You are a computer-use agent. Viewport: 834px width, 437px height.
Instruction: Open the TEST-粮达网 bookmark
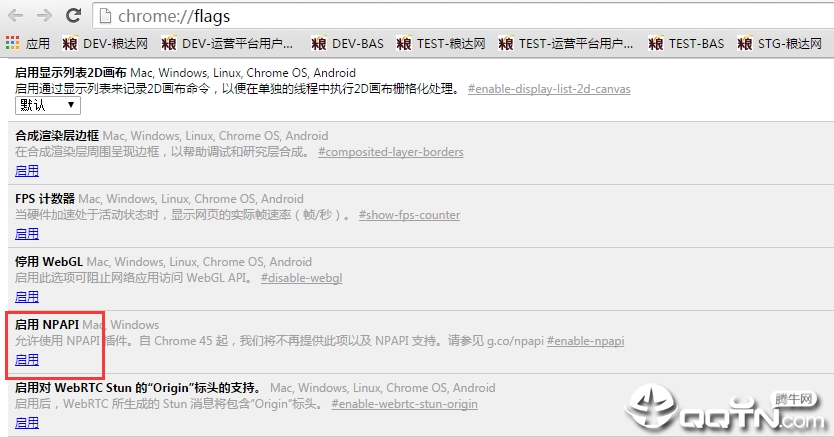coord(441,43)
